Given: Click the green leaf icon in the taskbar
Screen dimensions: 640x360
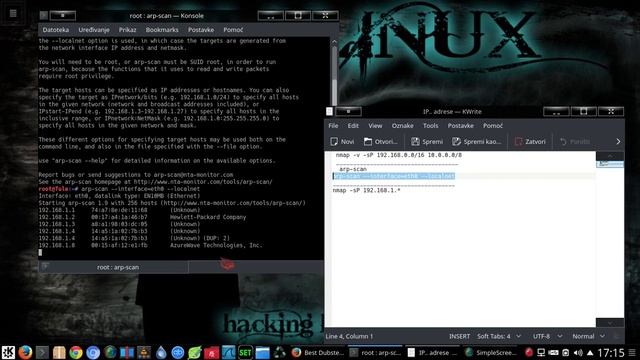Looking at the screenshot, I should (x=194, y=352).
